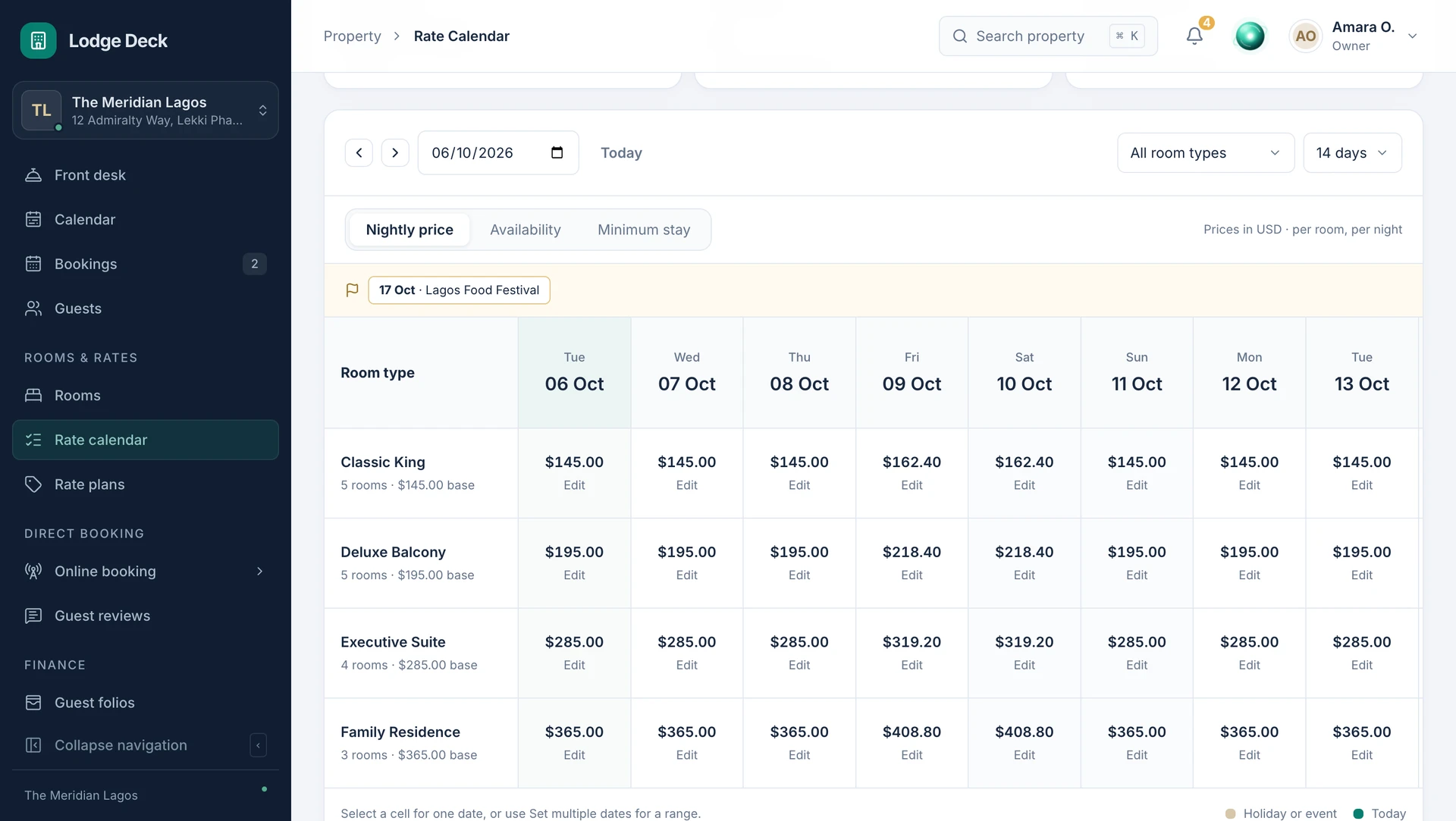1456x821 pixels.
Task: Click the green orb status icon
Action: coord(1250,36)
